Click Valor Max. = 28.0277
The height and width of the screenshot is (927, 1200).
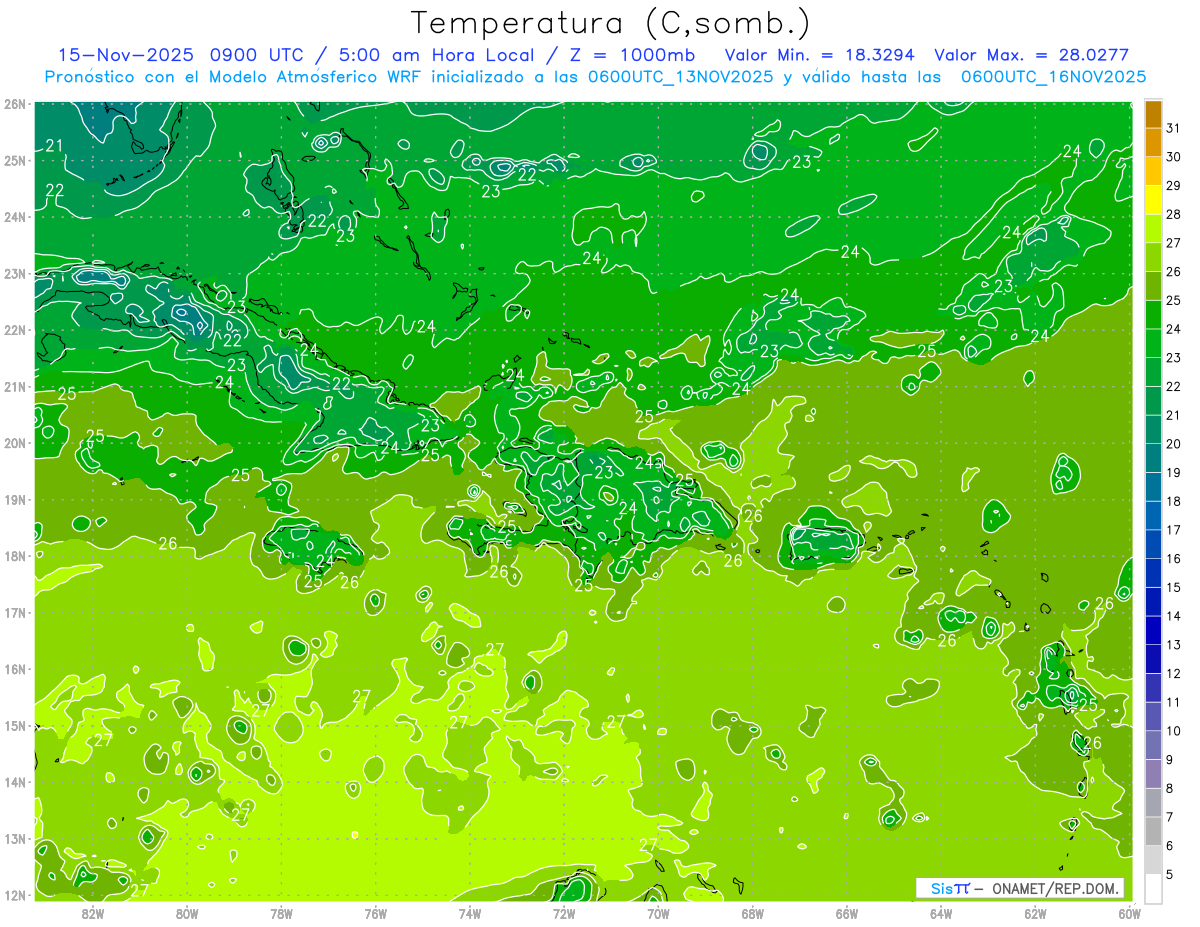(x=1031, y=55)
